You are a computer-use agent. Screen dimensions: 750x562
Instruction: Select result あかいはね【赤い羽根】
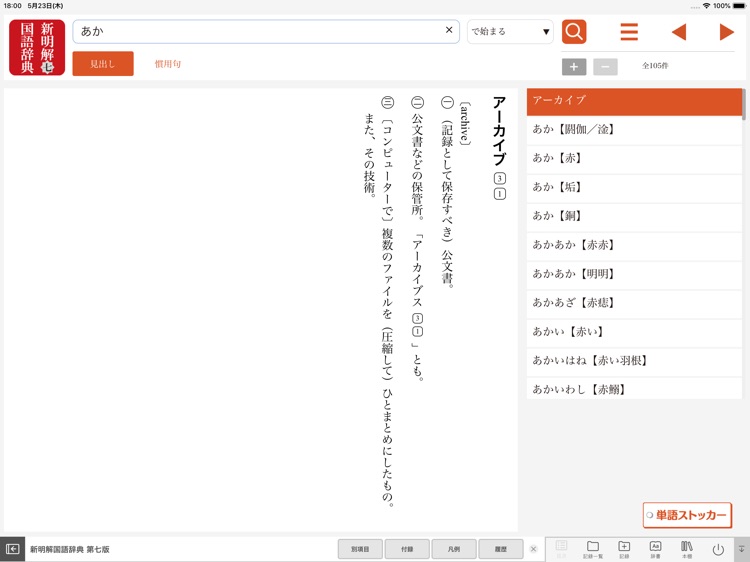634,361
